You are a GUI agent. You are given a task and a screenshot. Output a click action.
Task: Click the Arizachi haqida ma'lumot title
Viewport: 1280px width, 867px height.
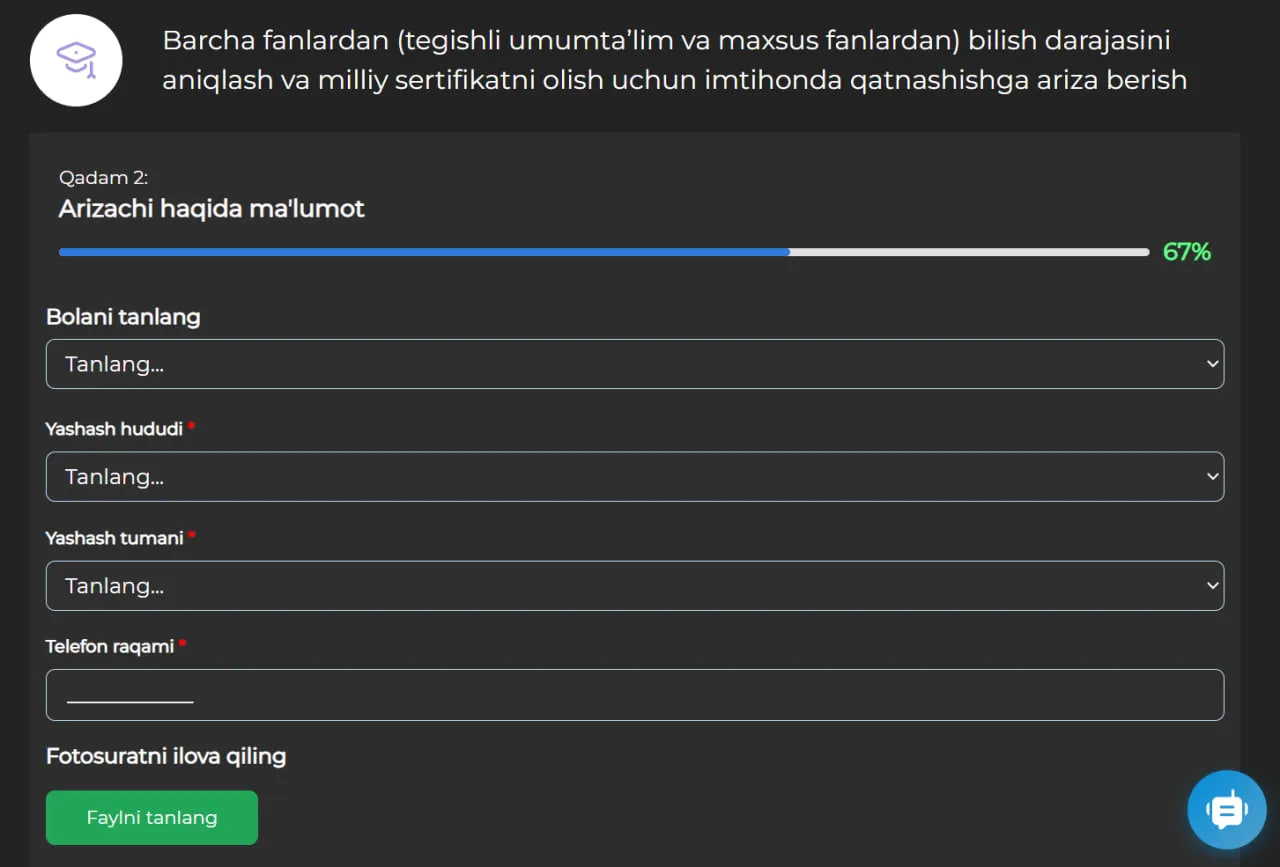tap(211, 209)
